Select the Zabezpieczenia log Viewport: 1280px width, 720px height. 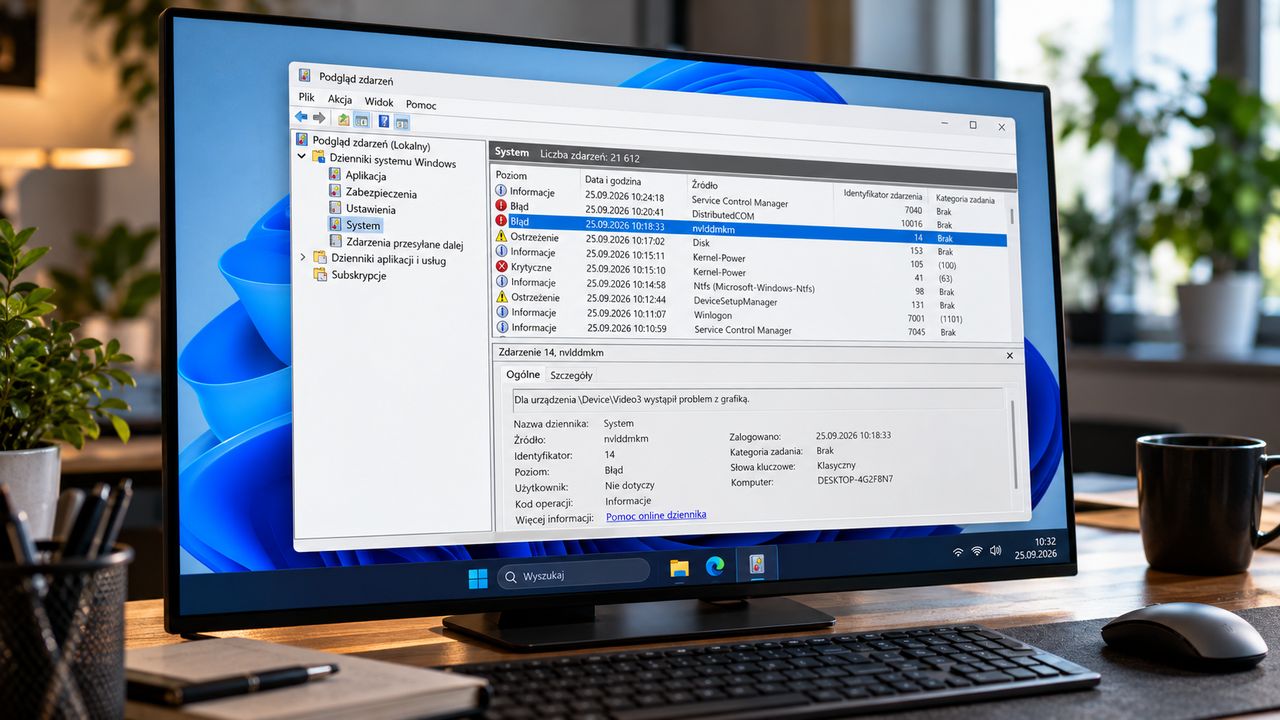tap(373, 193)
